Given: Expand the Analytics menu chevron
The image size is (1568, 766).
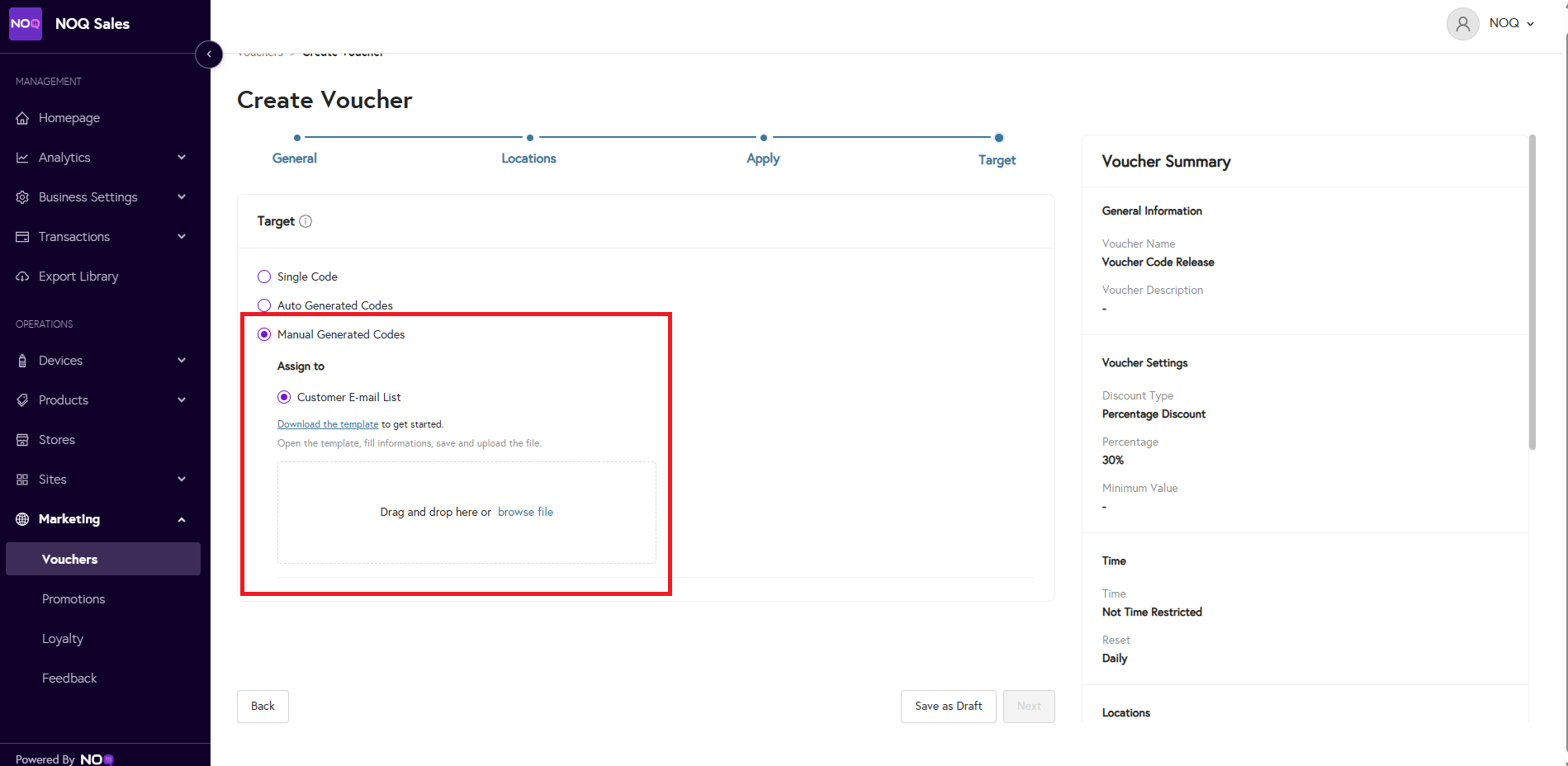Looking at the screenshot, I should click(x=182, y=158).
